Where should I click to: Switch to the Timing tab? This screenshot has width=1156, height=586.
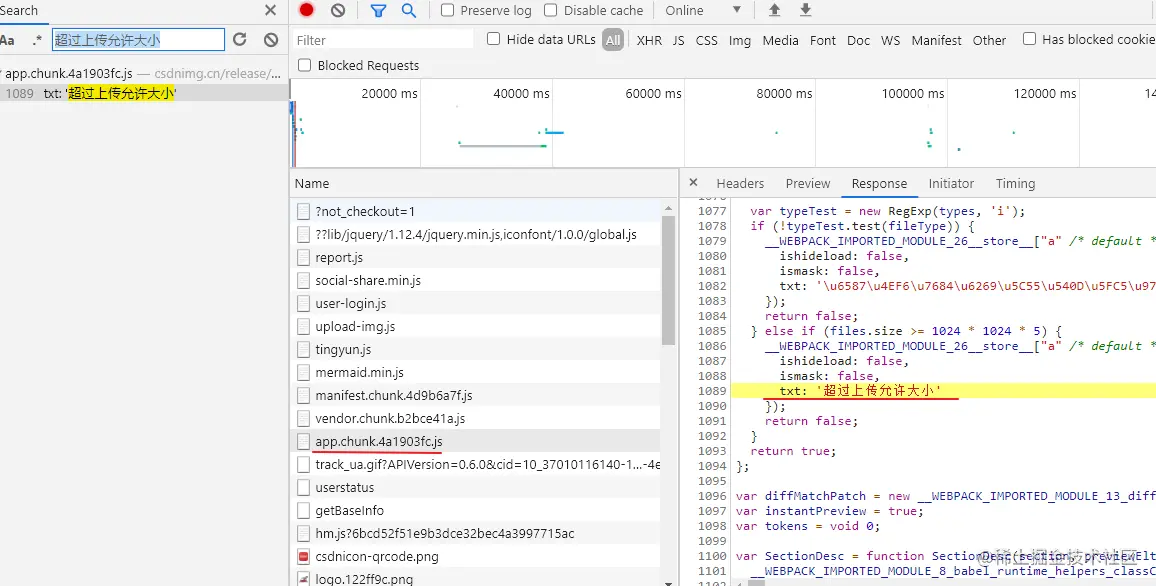[x=1015, y=184]
